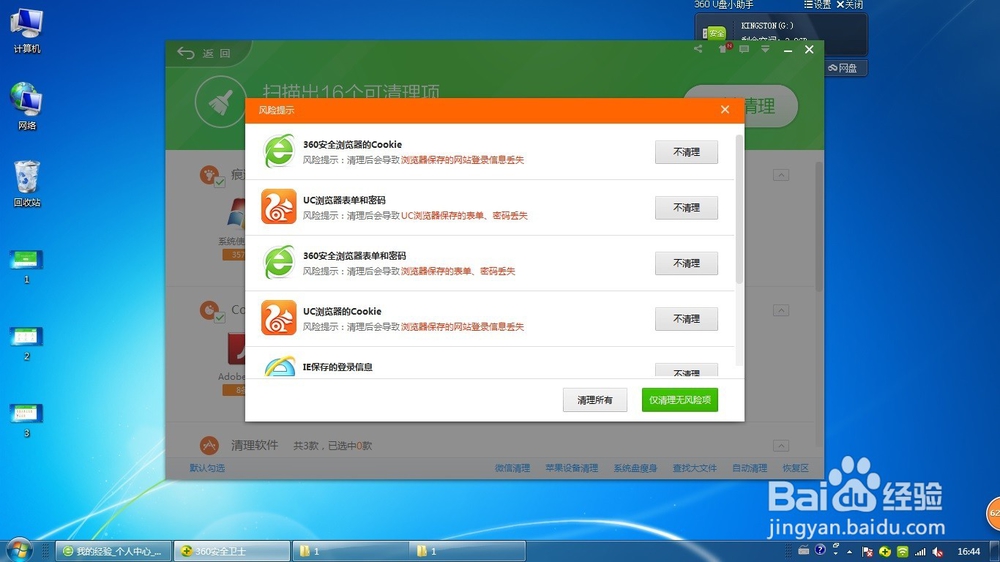Choose 不清理 for UC浏览器的Cookie
1000x562 pixels.
[x=686, y=318]
